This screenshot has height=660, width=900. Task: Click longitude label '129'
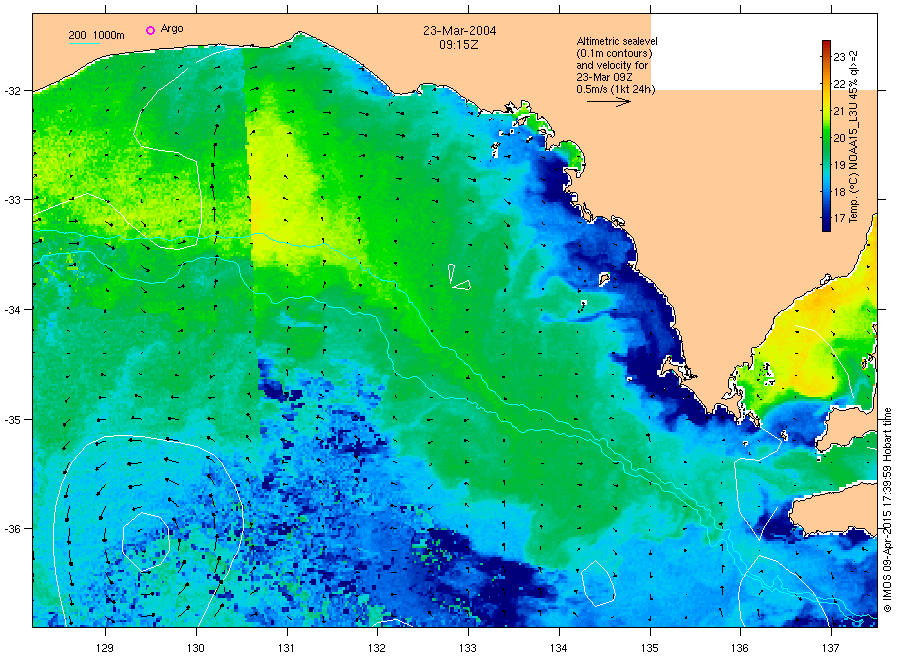[x=104, y=648]
